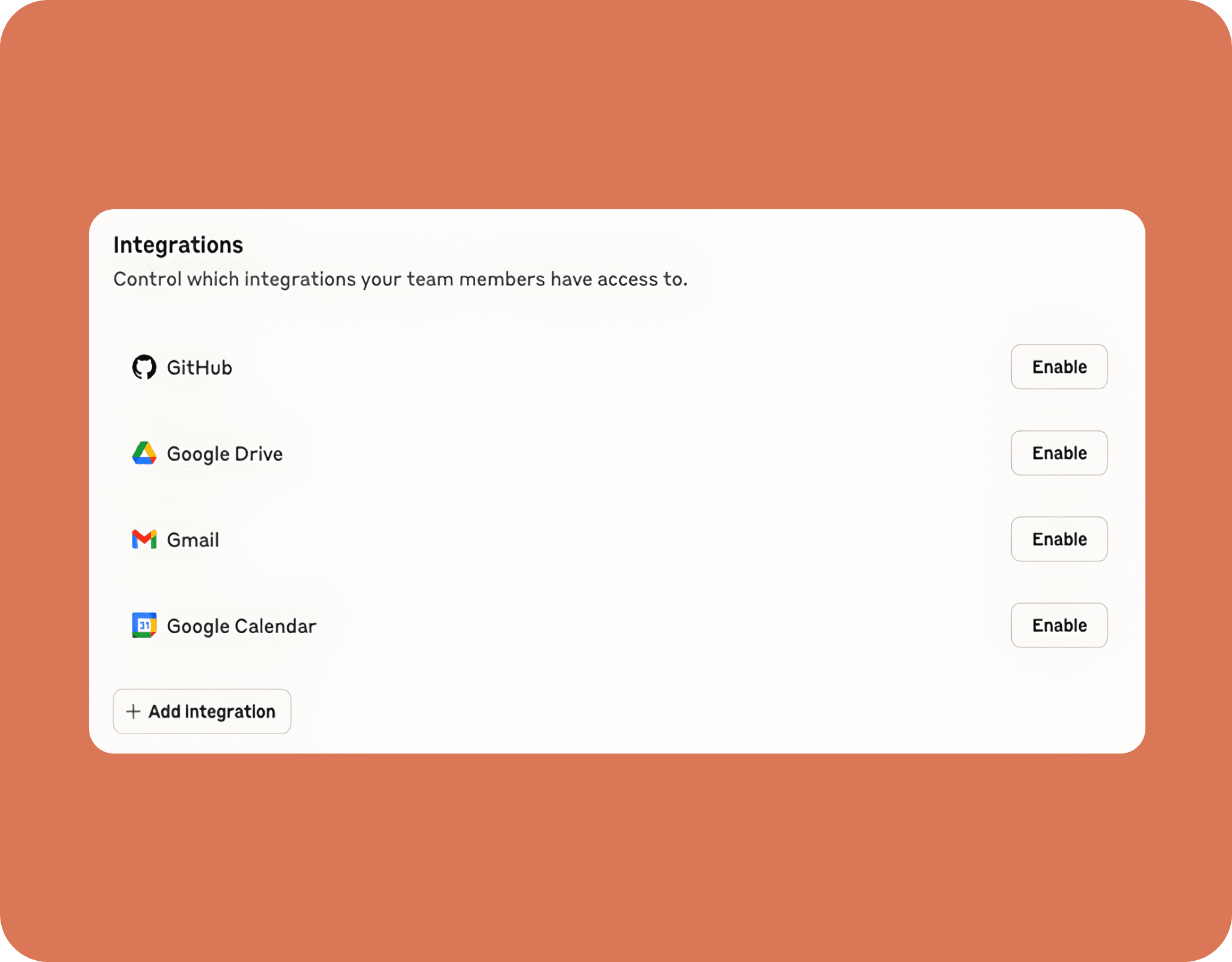The height and width of the screenshot is (962, 1232).
Task: Enable the Google Drive integration
Action: pyautogui.click(x=1059, y=453)
